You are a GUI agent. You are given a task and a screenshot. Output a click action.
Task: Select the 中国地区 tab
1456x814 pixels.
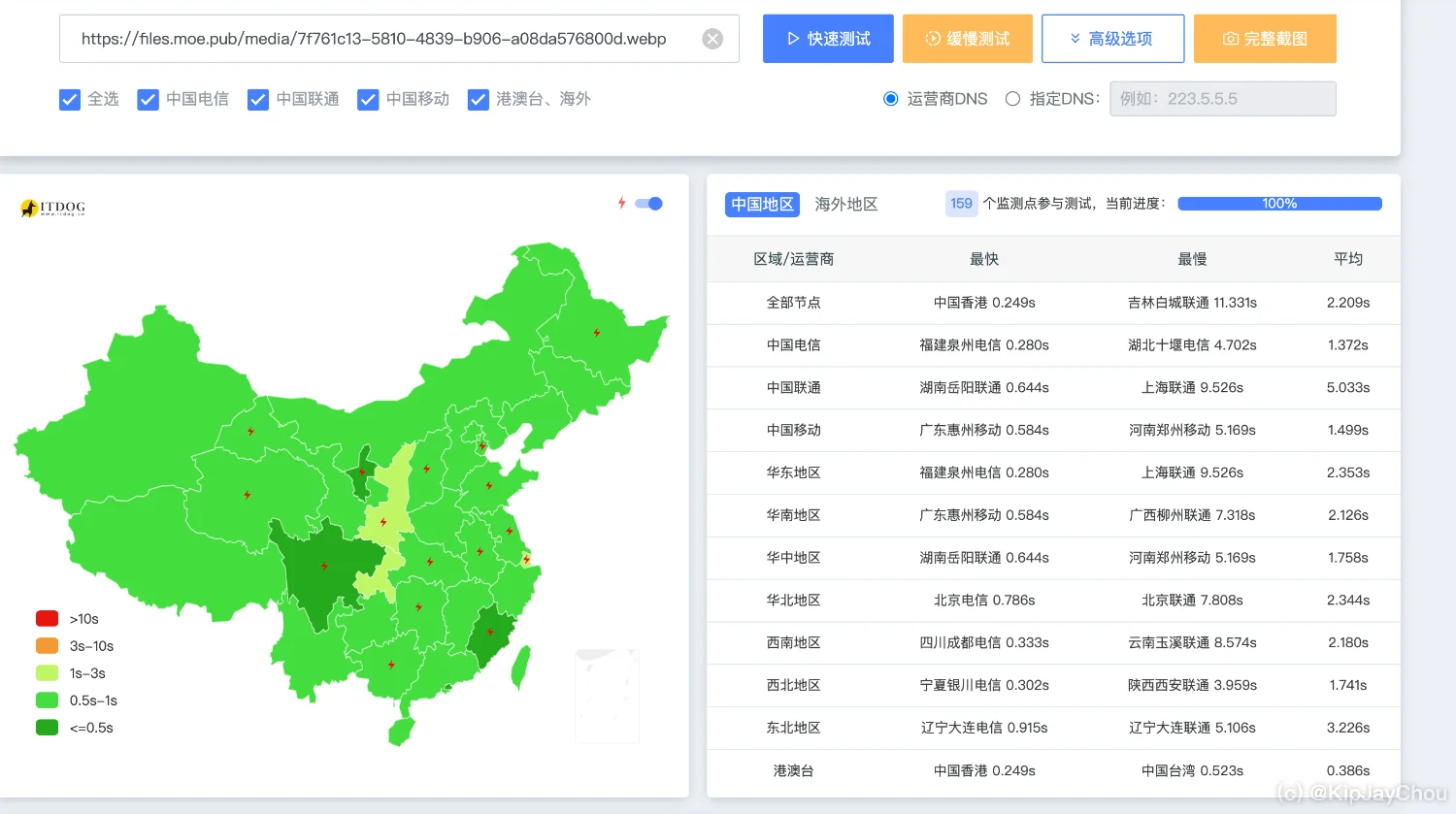[762, 204]
